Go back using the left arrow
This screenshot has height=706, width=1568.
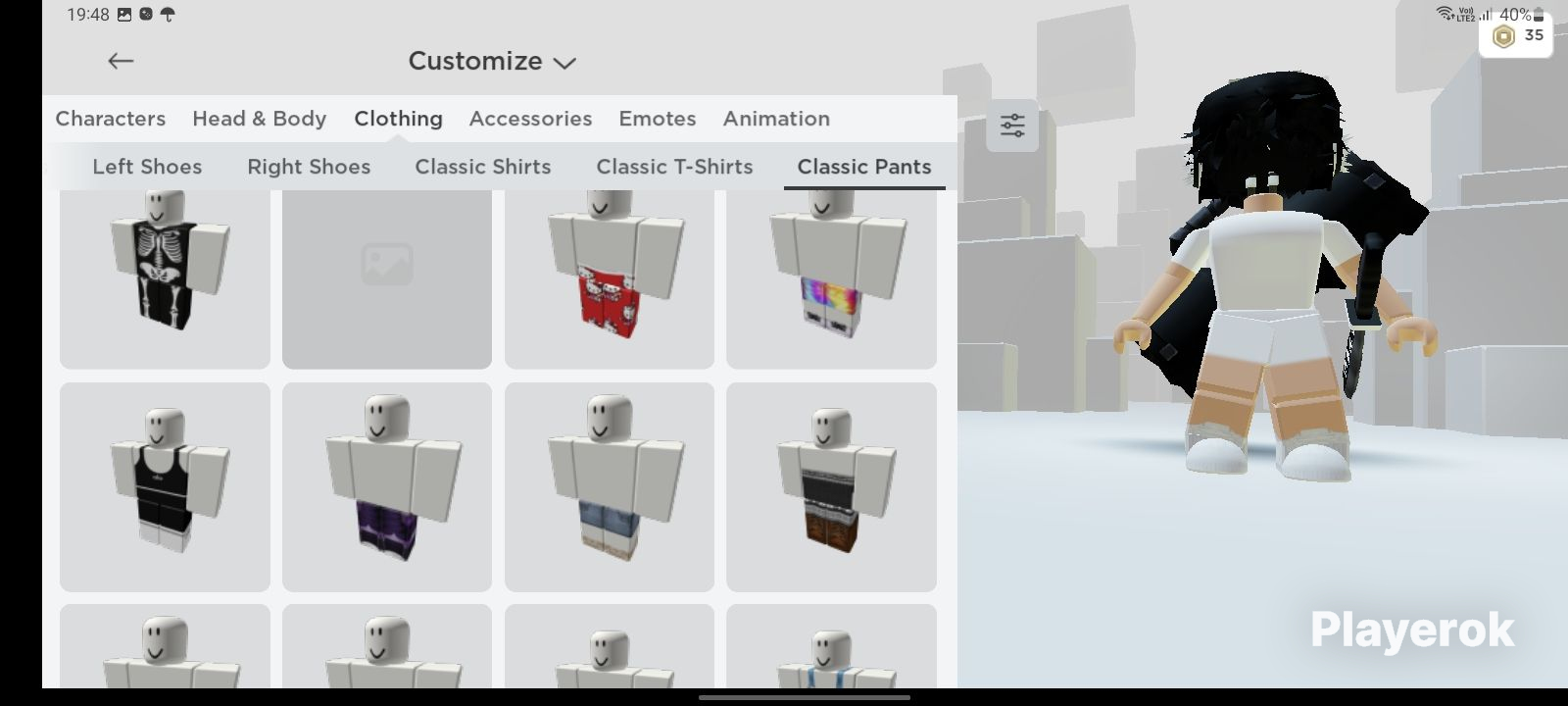(121, 61)
